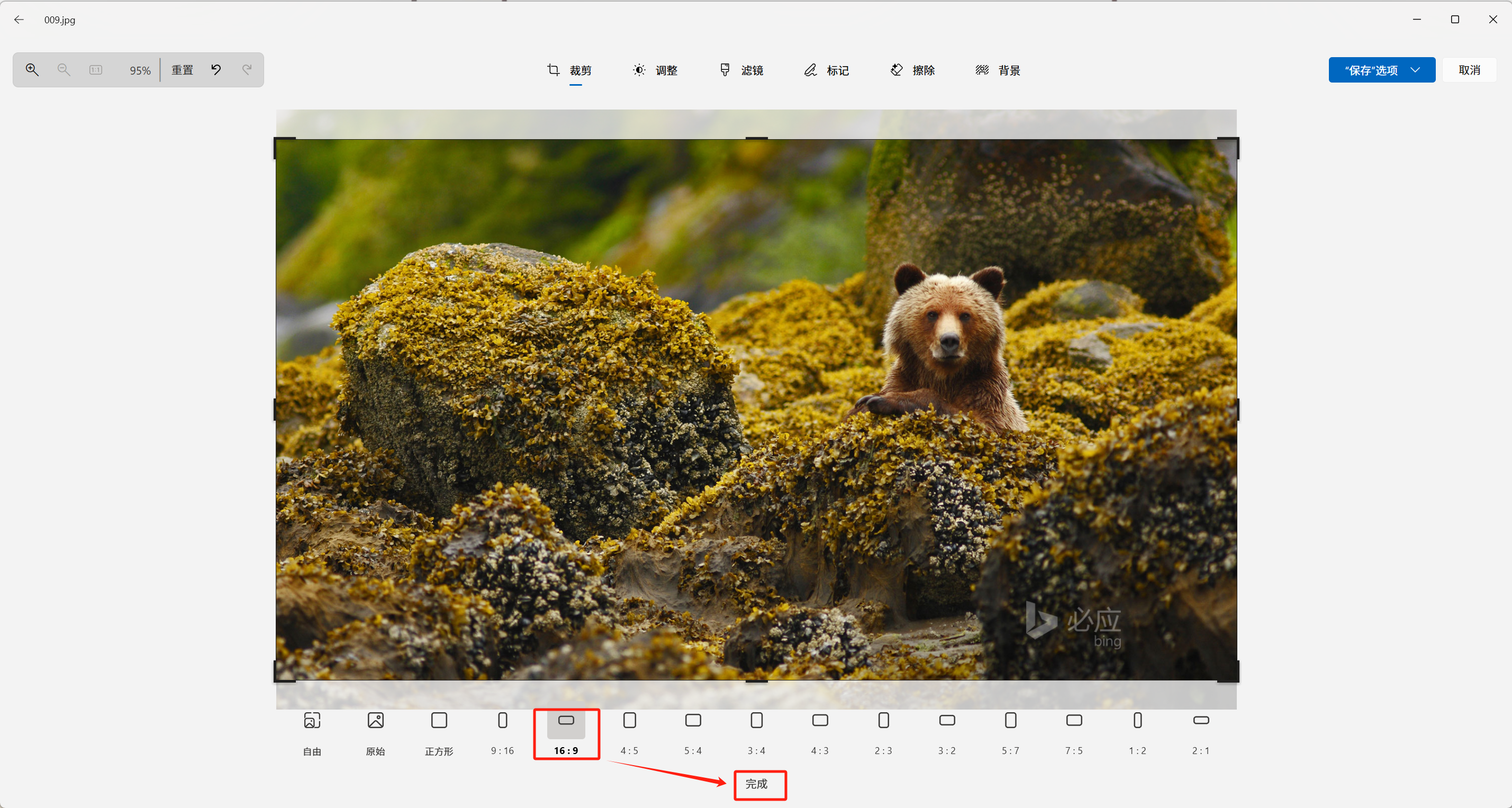Open the 擦除 erase tool
Image resolution: width=1512 pixels, height=808 pixels.
911,70
